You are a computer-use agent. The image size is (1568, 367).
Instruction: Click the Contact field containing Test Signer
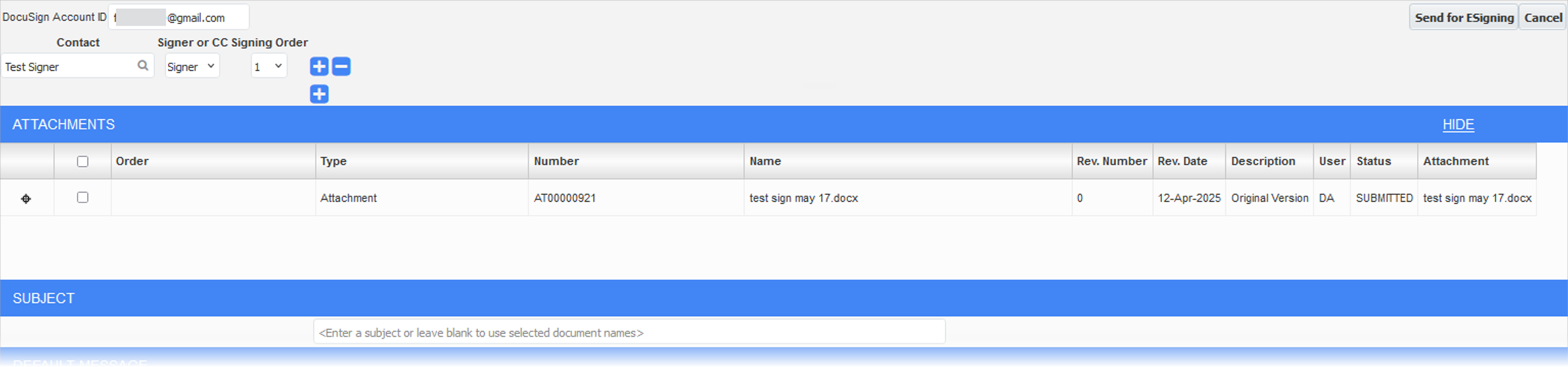(77, 66)
